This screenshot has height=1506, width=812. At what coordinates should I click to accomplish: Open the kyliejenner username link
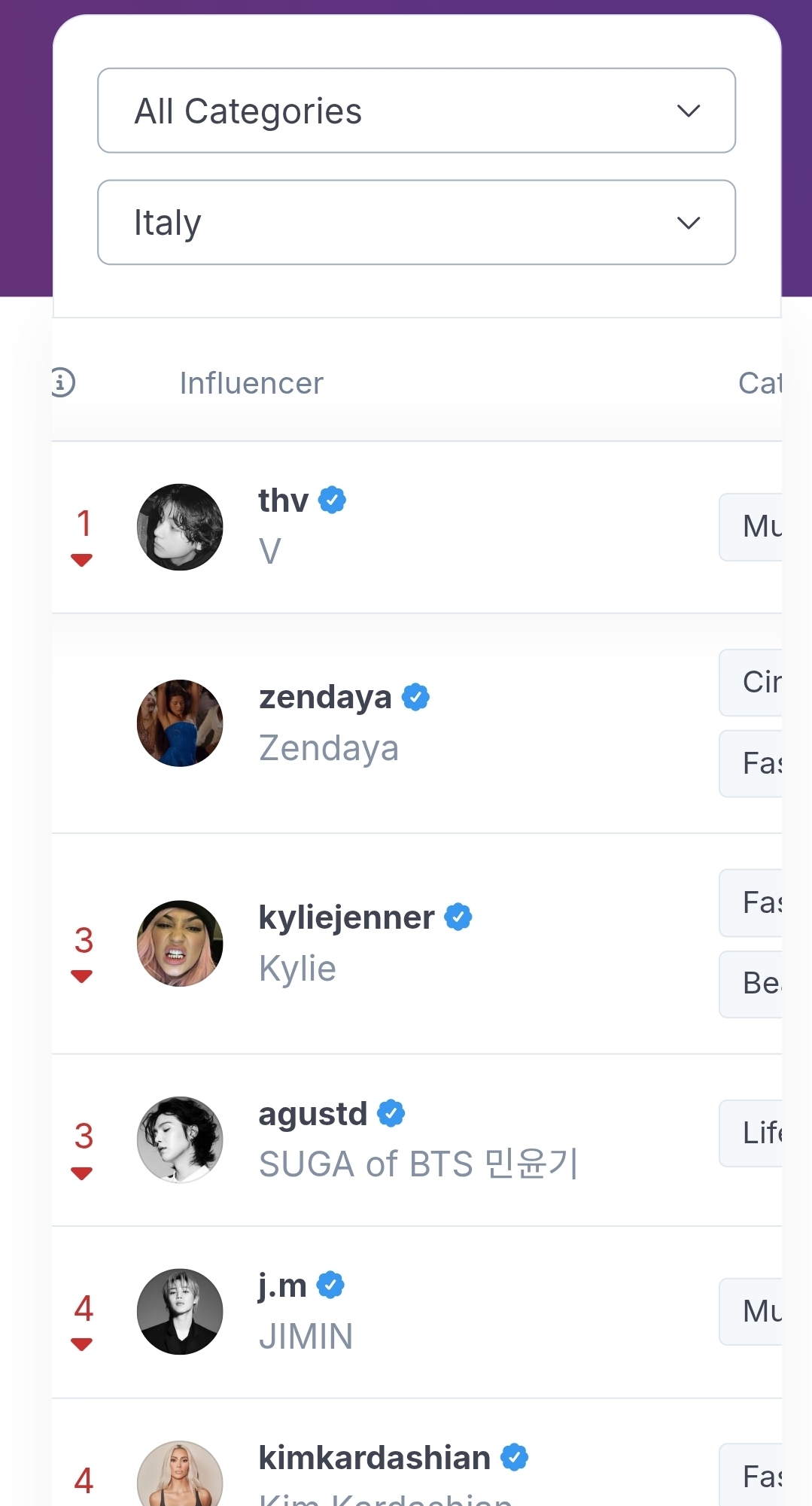pyautogui.click(x=347, y=917)
